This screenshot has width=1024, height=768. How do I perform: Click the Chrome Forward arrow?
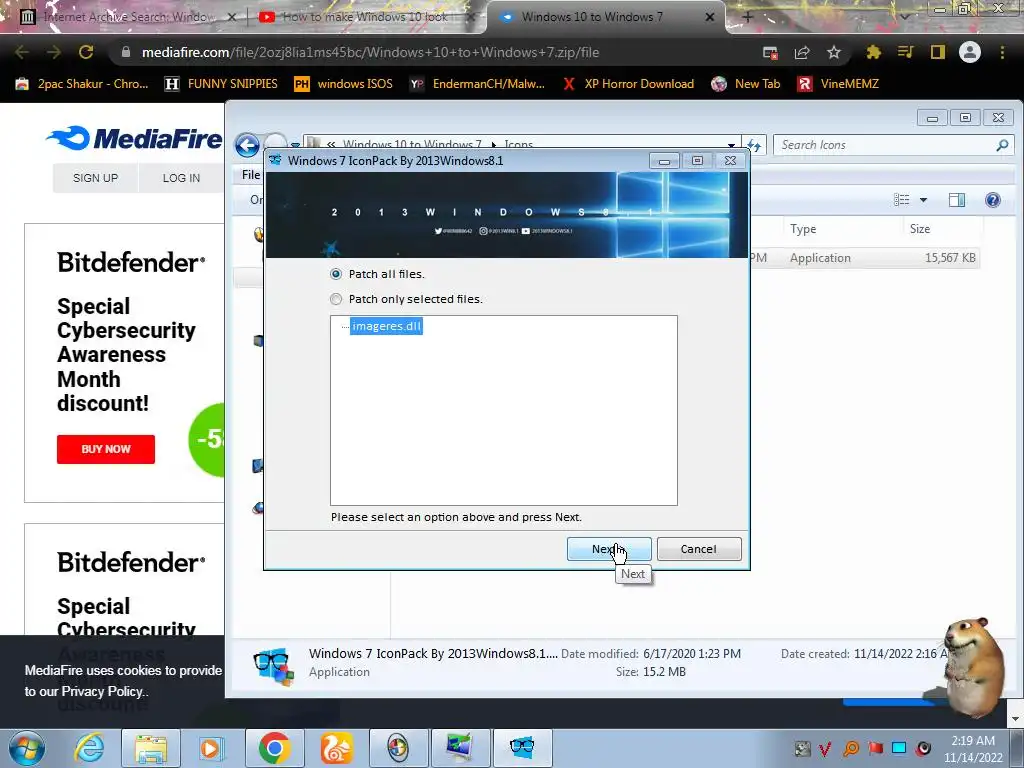[x=54, y=52]
